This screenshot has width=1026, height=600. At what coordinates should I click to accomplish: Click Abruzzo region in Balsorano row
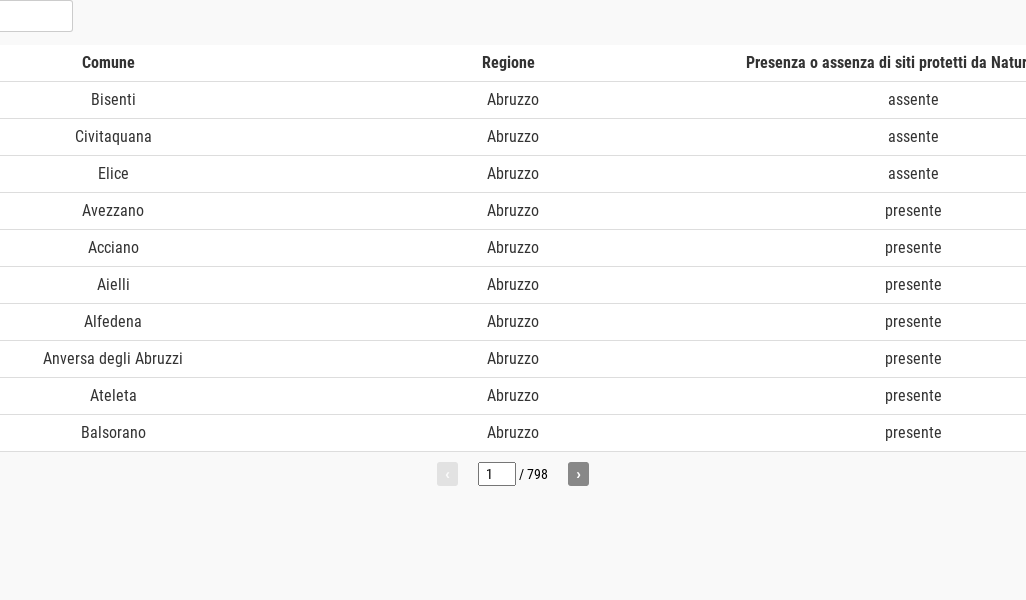[513, 433]
